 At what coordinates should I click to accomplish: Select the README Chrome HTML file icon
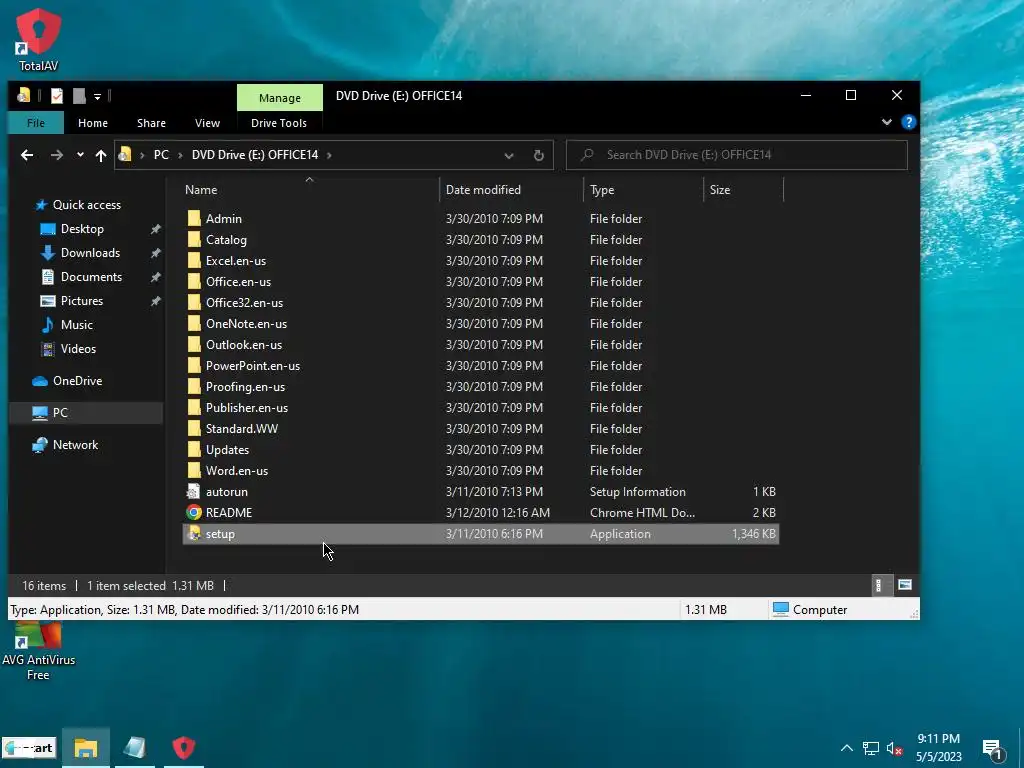[x=194, y=513]
